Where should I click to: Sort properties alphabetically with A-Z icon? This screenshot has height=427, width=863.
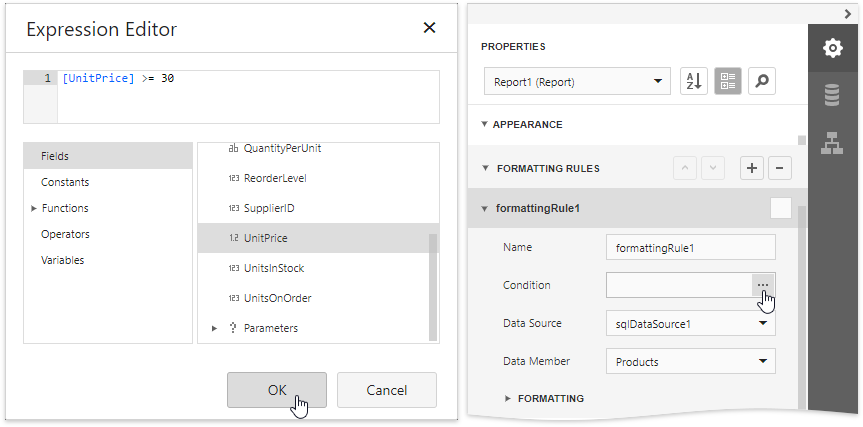pos(694,82)
